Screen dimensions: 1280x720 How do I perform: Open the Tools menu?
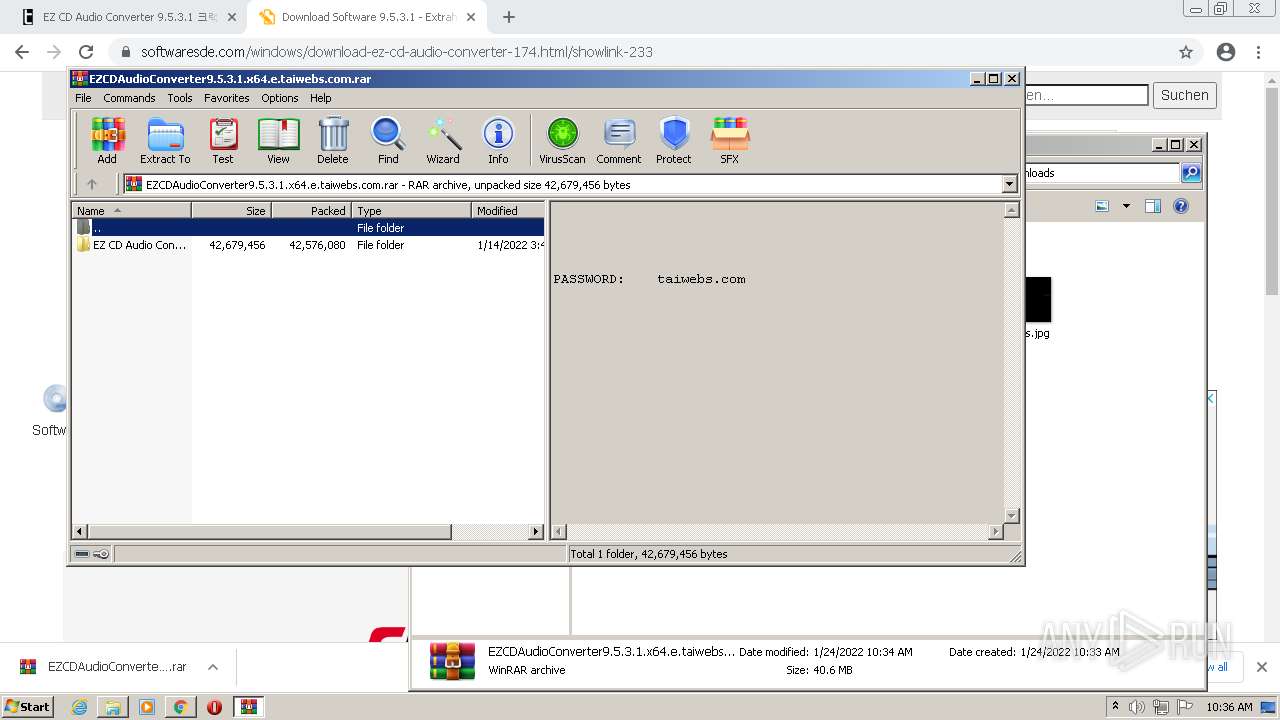[180, 98]
